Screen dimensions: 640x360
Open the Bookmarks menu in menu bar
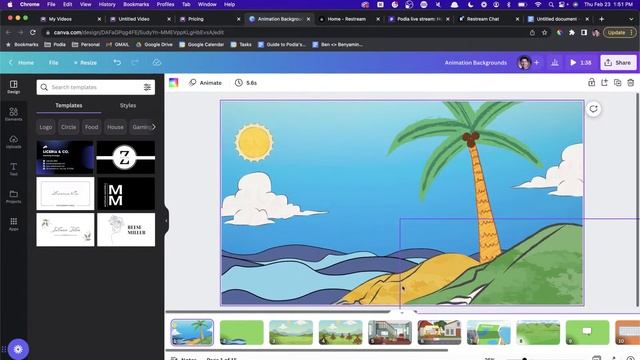136,4
